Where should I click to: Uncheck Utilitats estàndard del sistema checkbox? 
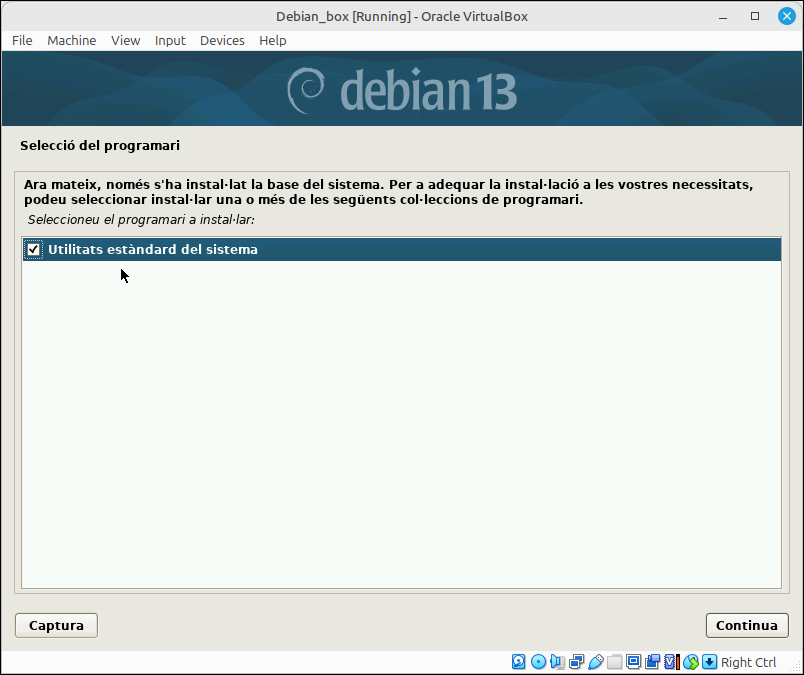(x=33, y=250)
